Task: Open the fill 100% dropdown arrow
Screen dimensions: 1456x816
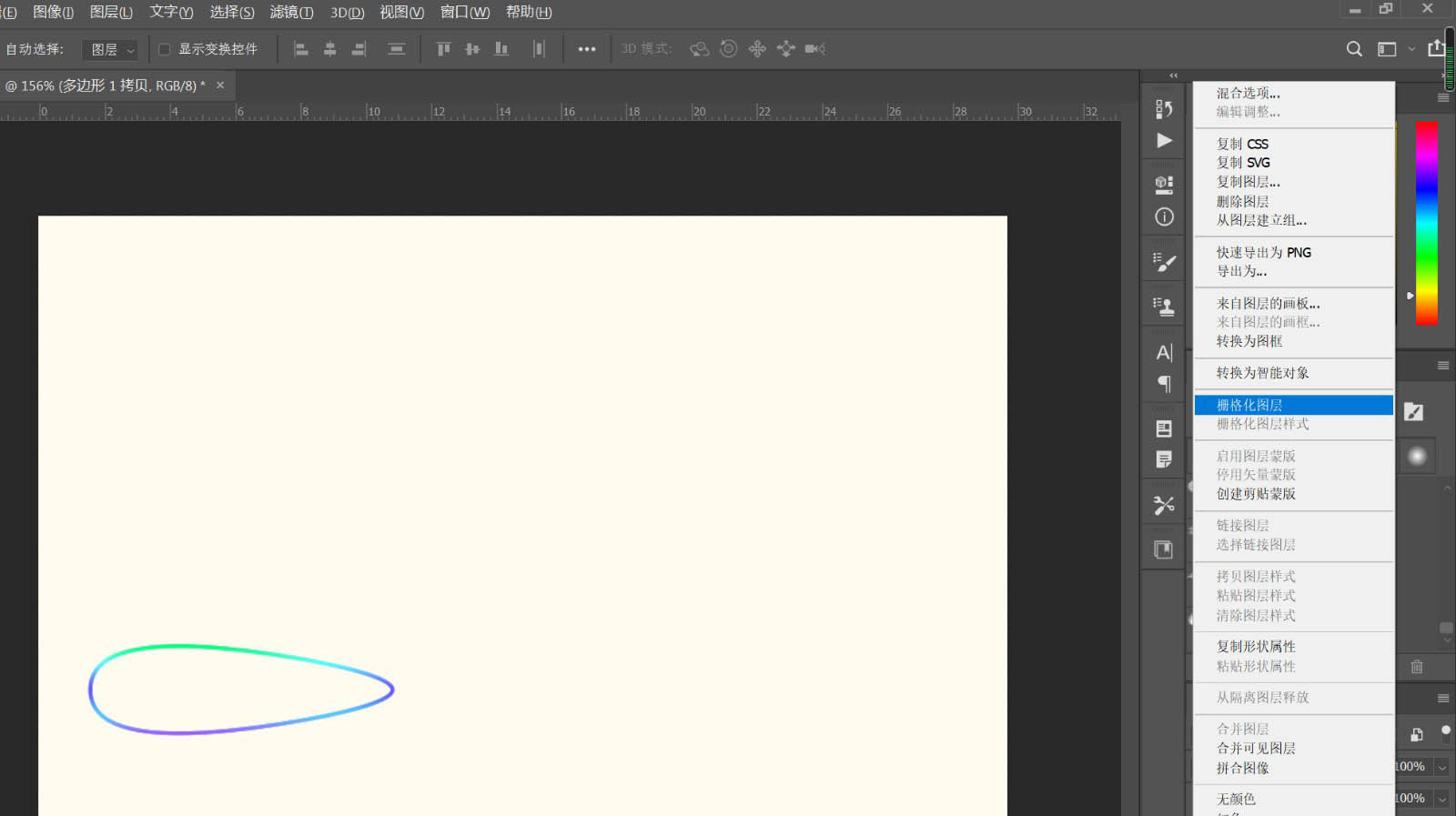Action: click(x=1442, y=800)
